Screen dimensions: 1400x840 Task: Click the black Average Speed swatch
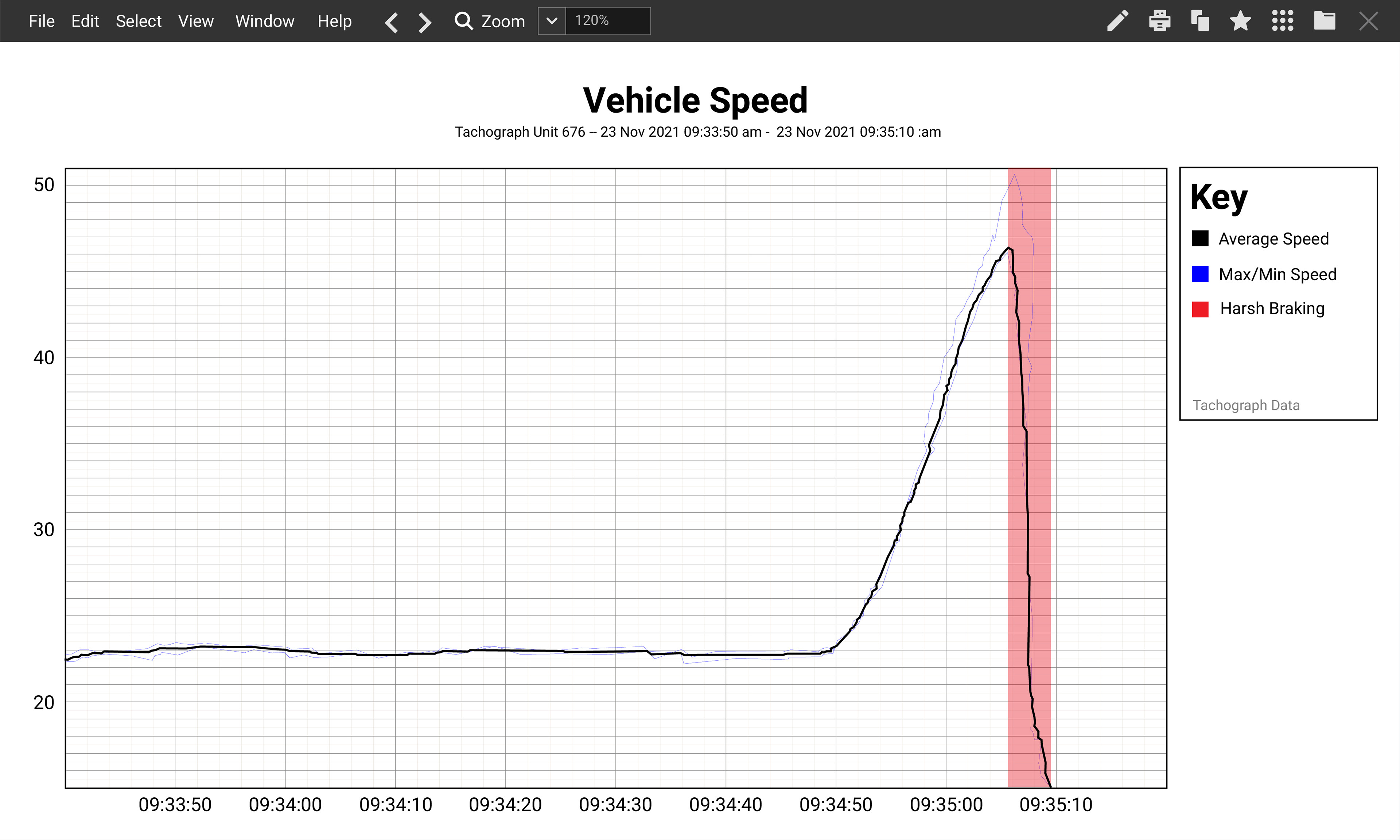[1200, 238]
